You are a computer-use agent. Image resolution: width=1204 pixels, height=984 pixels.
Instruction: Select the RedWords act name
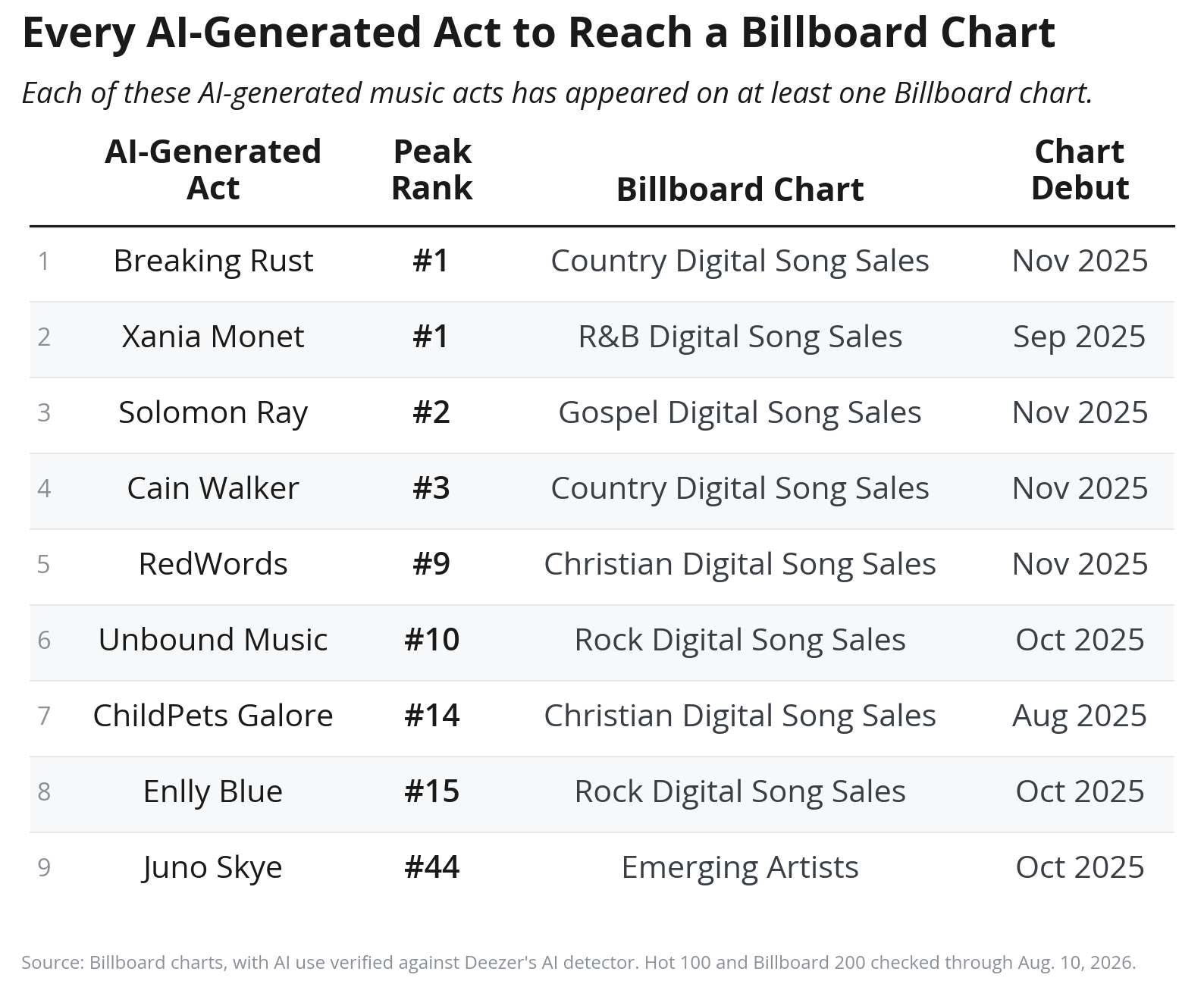[x=213, y=564]
